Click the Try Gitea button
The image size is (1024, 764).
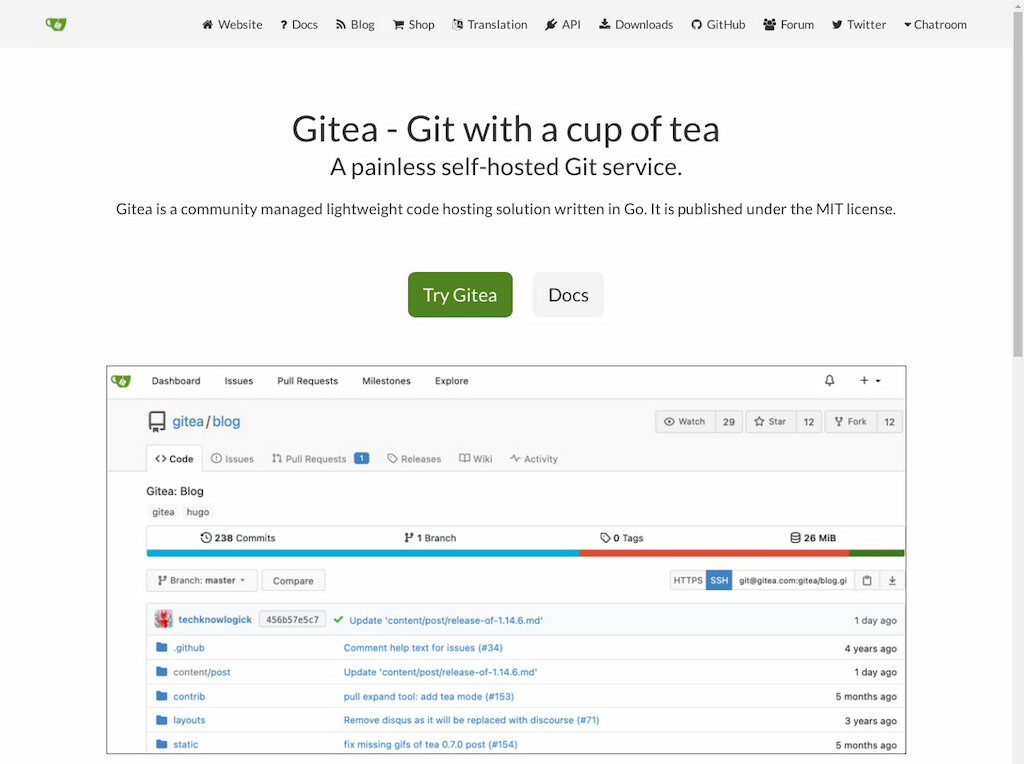pos(460,294)
